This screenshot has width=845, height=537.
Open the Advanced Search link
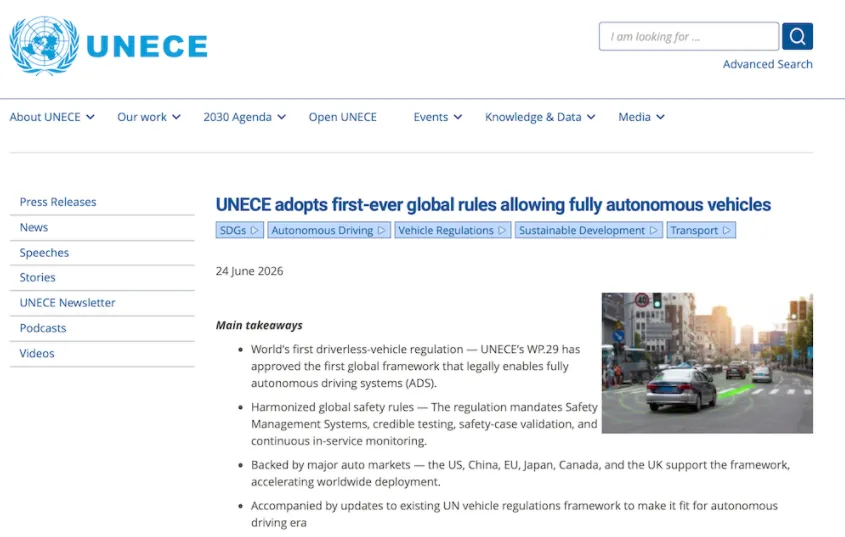click(767, 64)
